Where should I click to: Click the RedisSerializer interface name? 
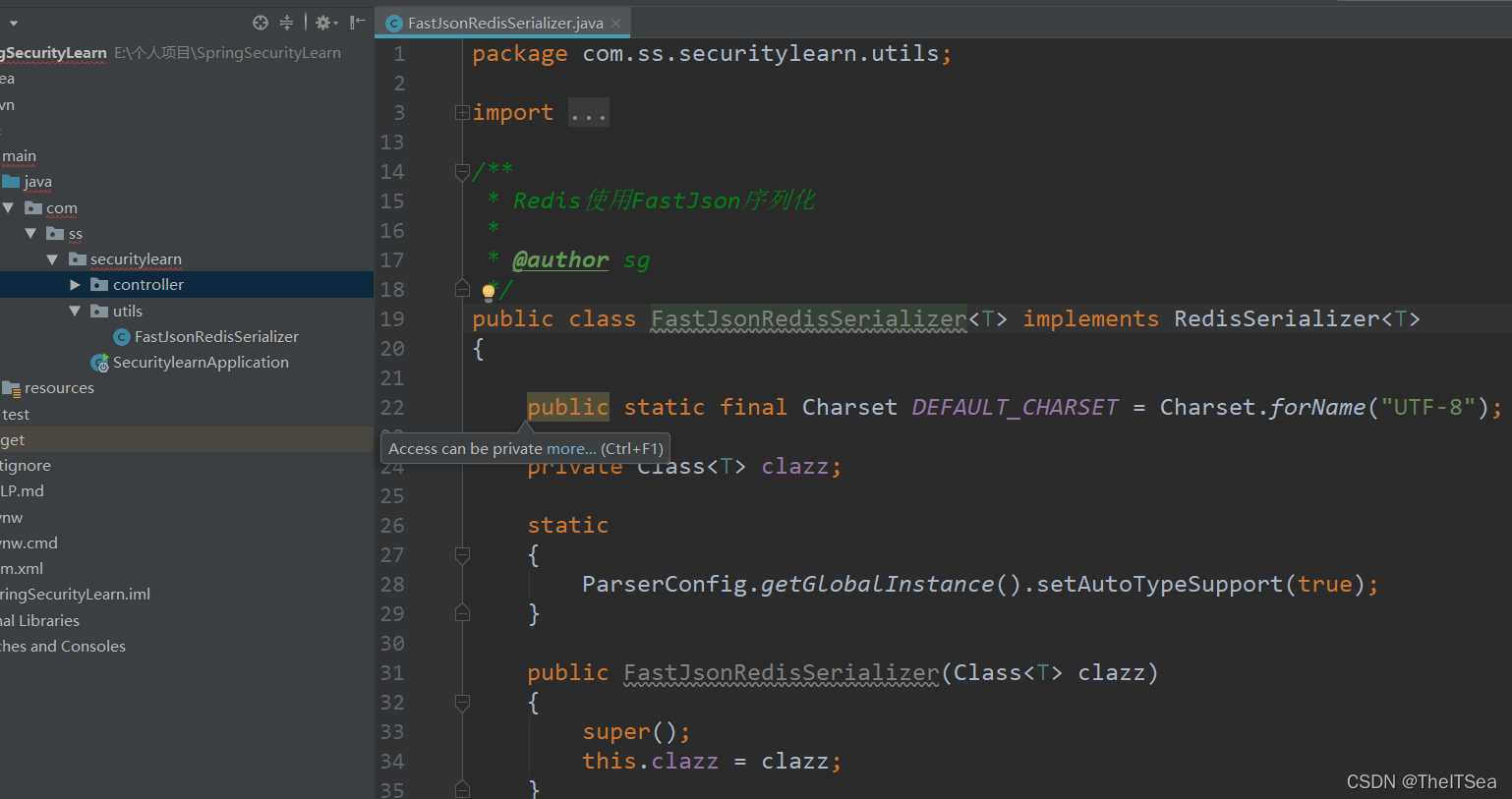[x=1277, y=318]
